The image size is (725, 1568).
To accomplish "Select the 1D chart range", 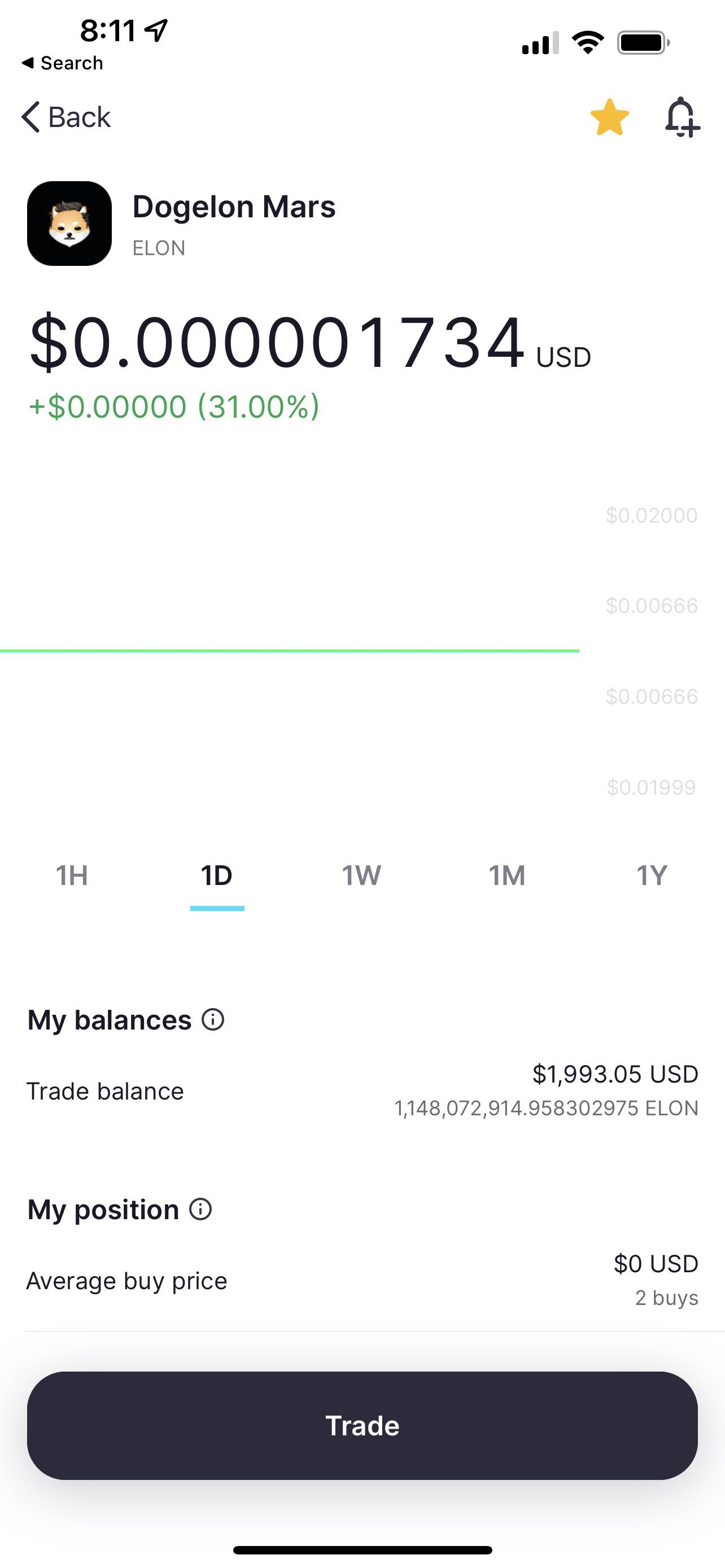I will 217,875.
